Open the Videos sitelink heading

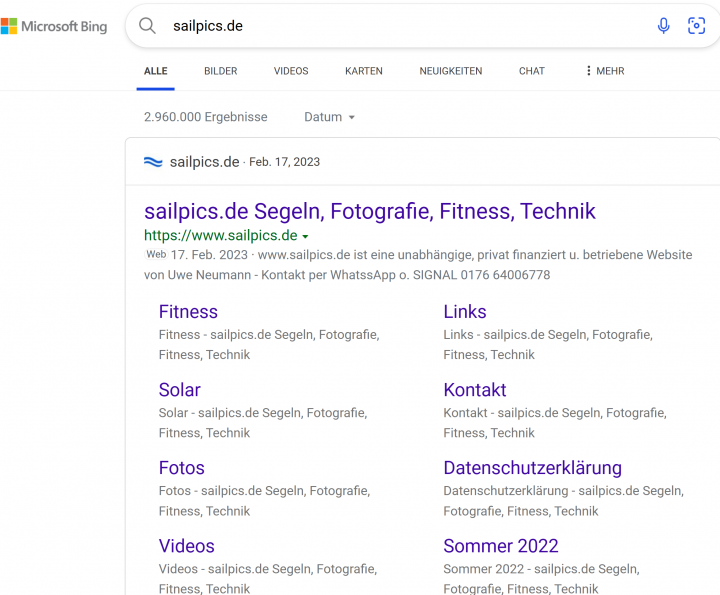[186, 546]
